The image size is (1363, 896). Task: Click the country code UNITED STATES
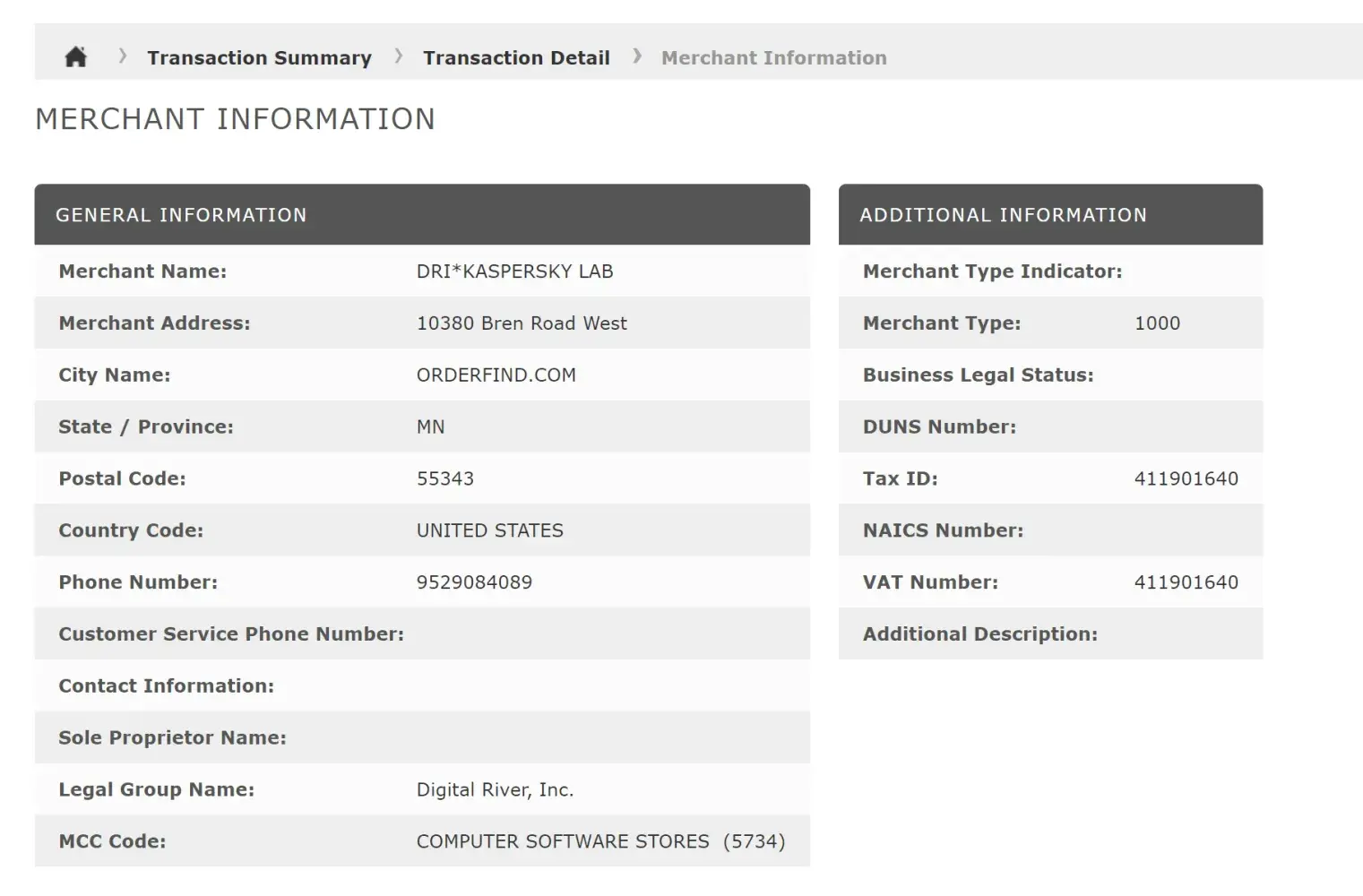(x=489, y=530)
